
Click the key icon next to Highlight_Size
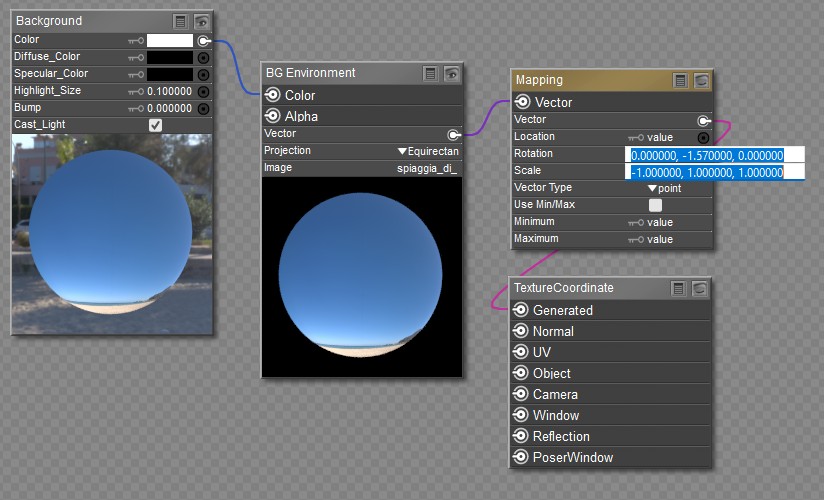click(x=136, y=91)
